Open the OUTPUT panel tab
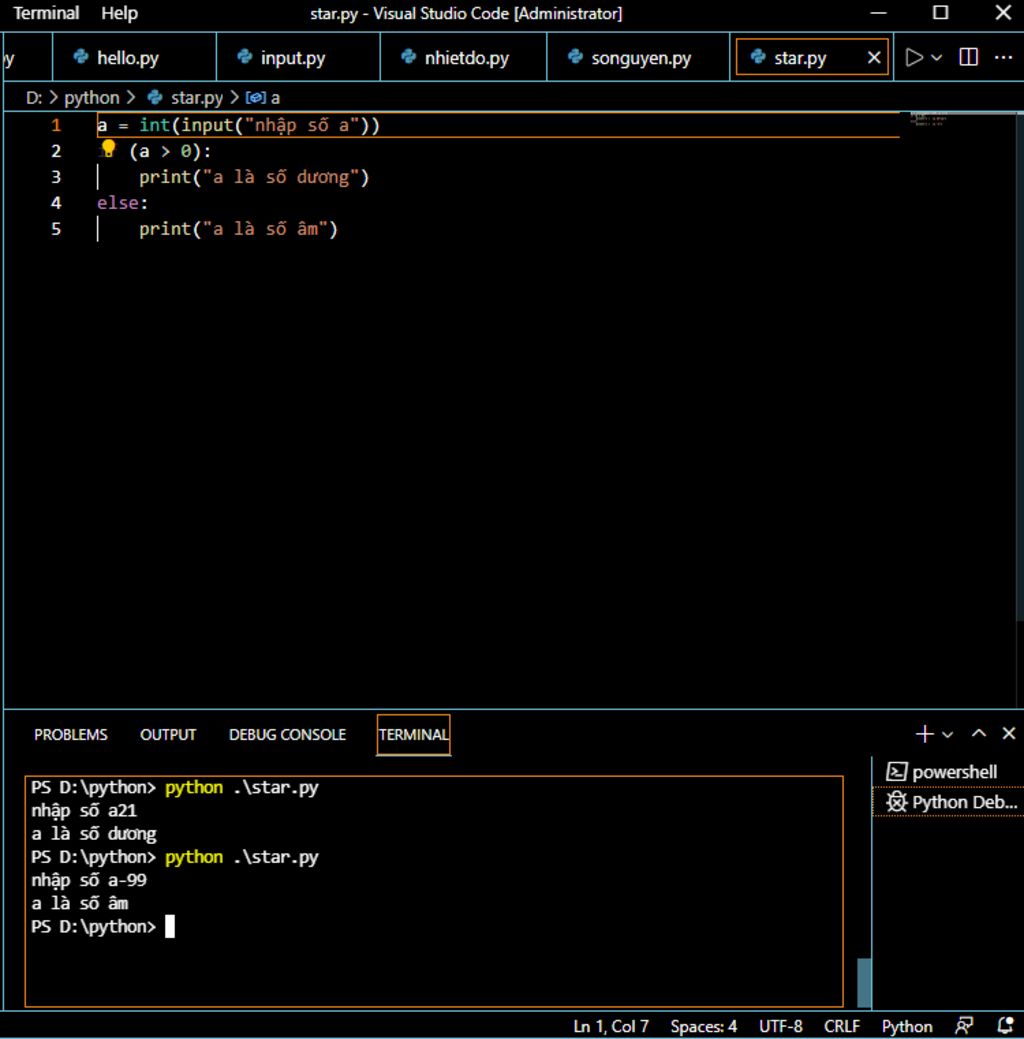This screenshot has height=1039, width=1024. pos(168,735)
